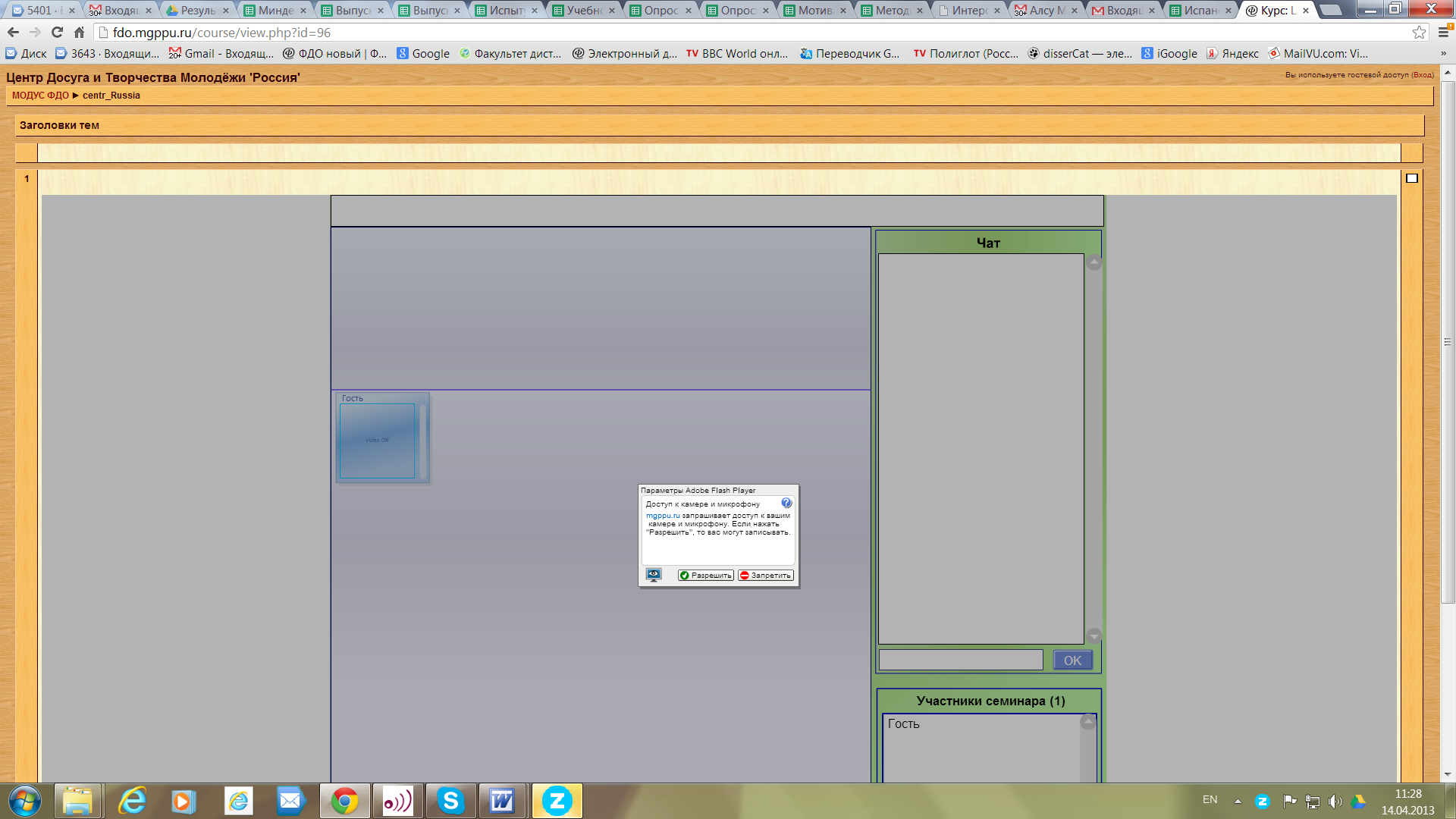Image resolution: width=1456 pixels, height=819 pixels.
Task: Open the Action Center flag icon
Action: click(1289, 801)
